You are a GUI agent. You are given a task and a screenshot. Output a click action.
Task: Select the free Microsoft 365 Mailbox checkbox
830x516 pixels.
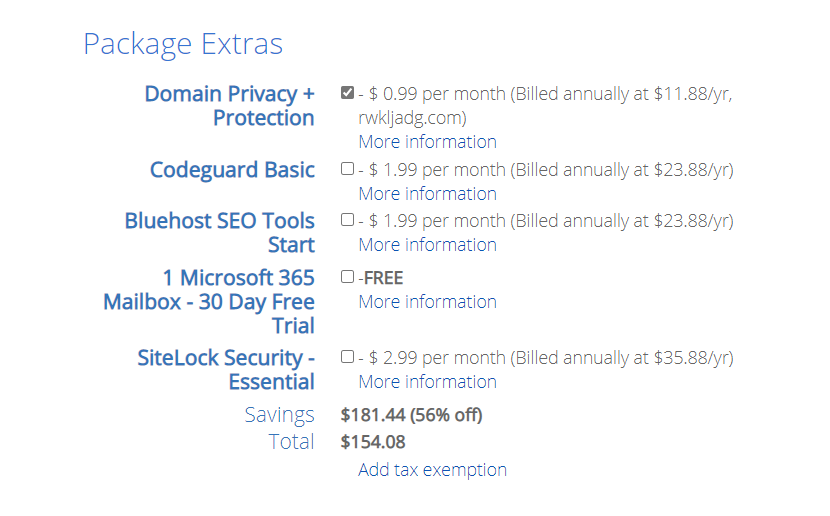pos(347,277)
